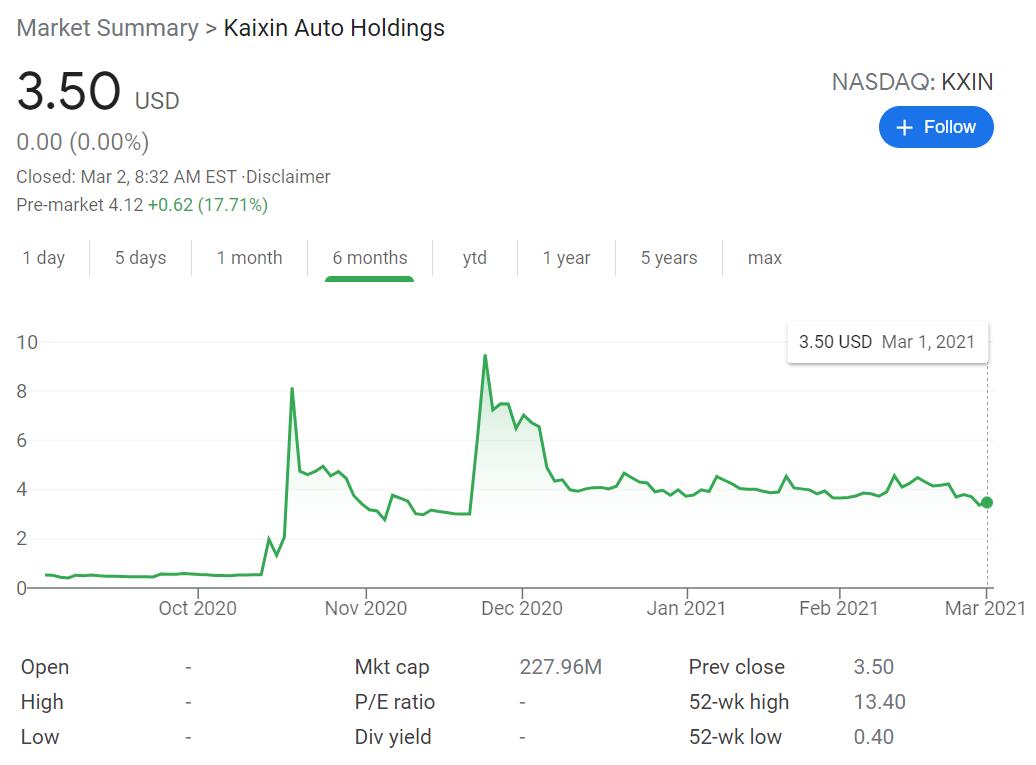
Task: Click the Kaixin Auto Holdings title
Action: (x=334, y=28)
